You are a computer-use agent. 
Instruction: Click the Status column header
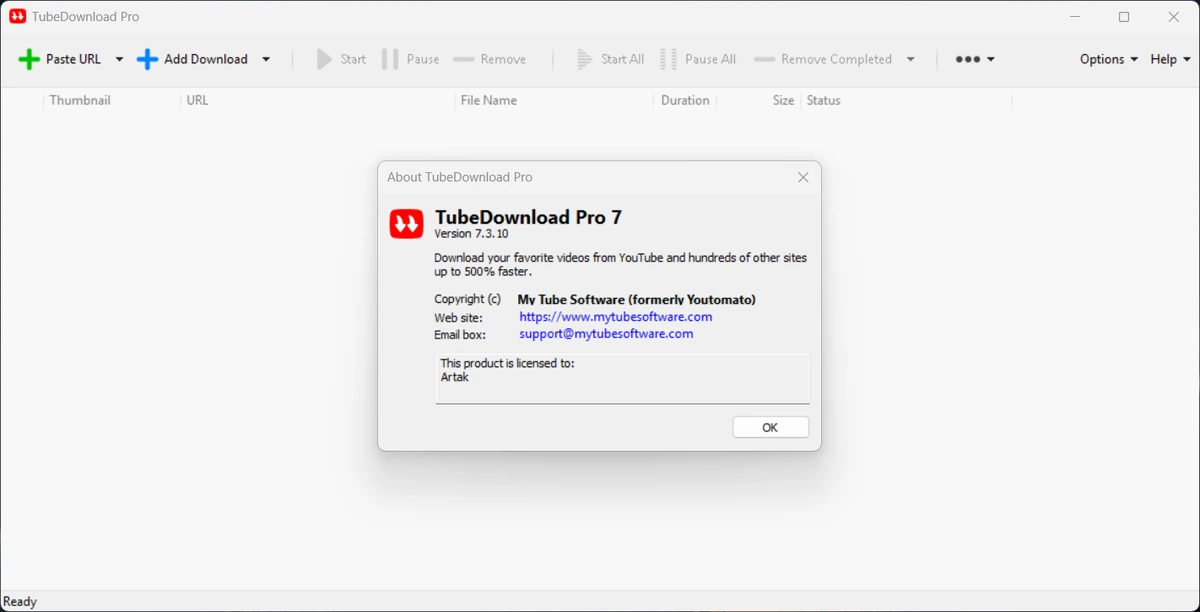pyautogui.click(x=823, y=100)
